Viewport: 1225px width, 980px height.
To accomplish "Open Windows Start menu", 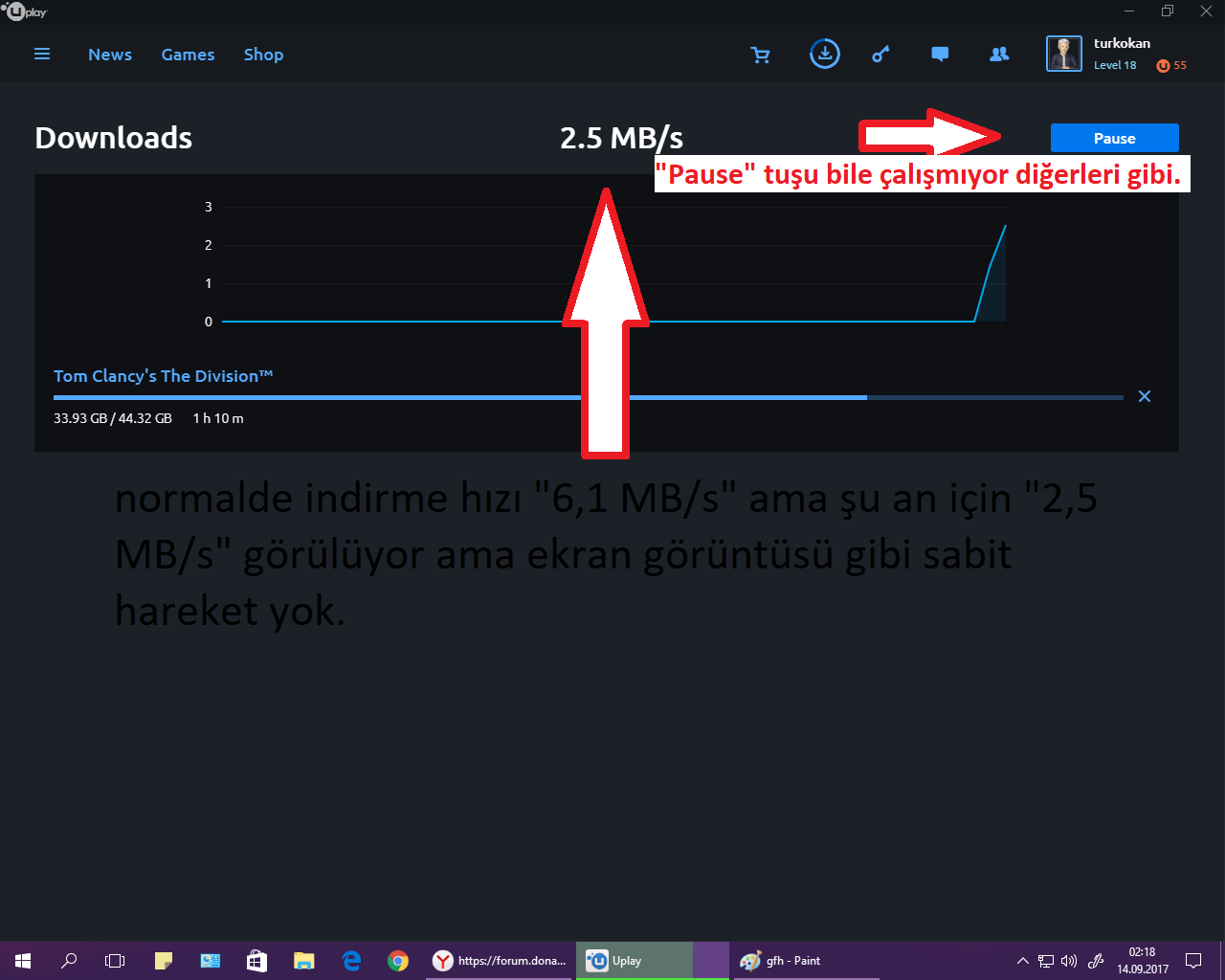I will point(23,961).
